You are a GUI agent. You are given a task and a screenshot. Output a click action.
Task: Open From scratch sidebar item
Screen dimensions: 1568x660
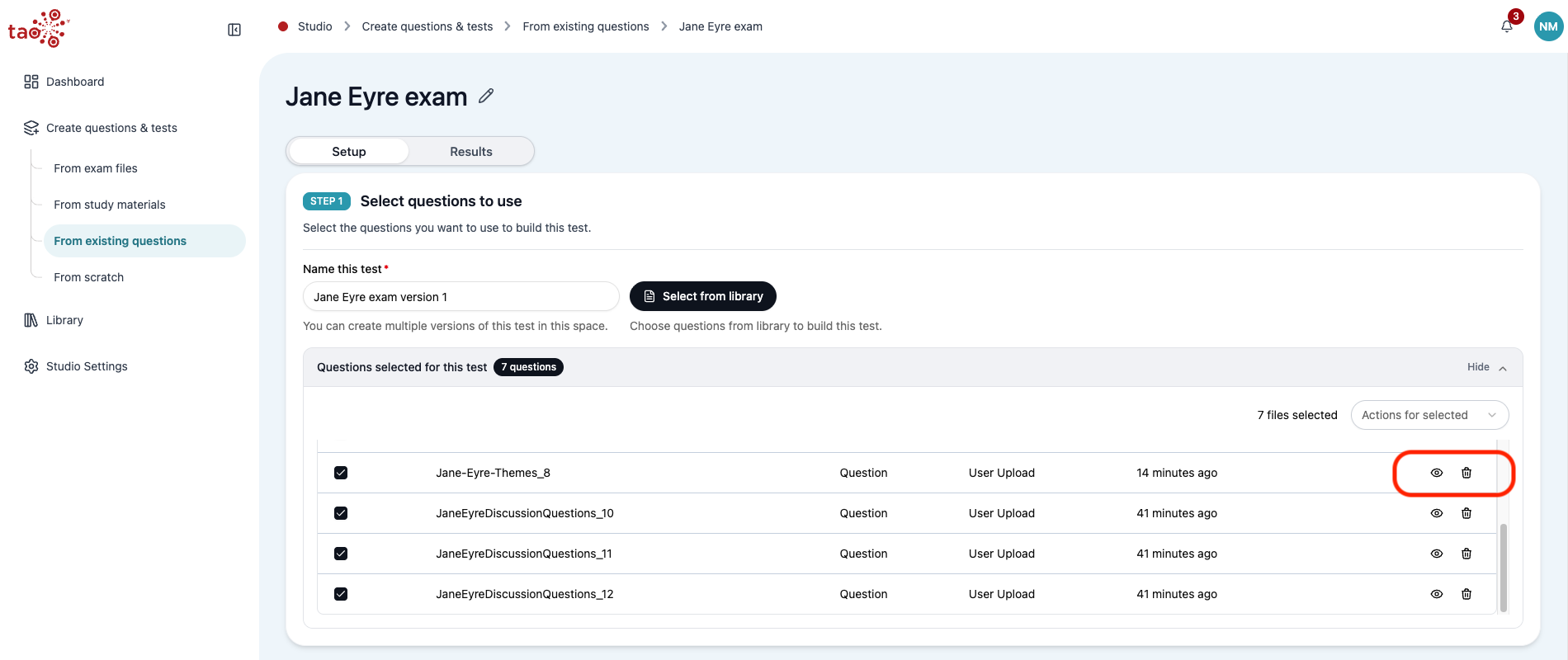coord(89,277)
